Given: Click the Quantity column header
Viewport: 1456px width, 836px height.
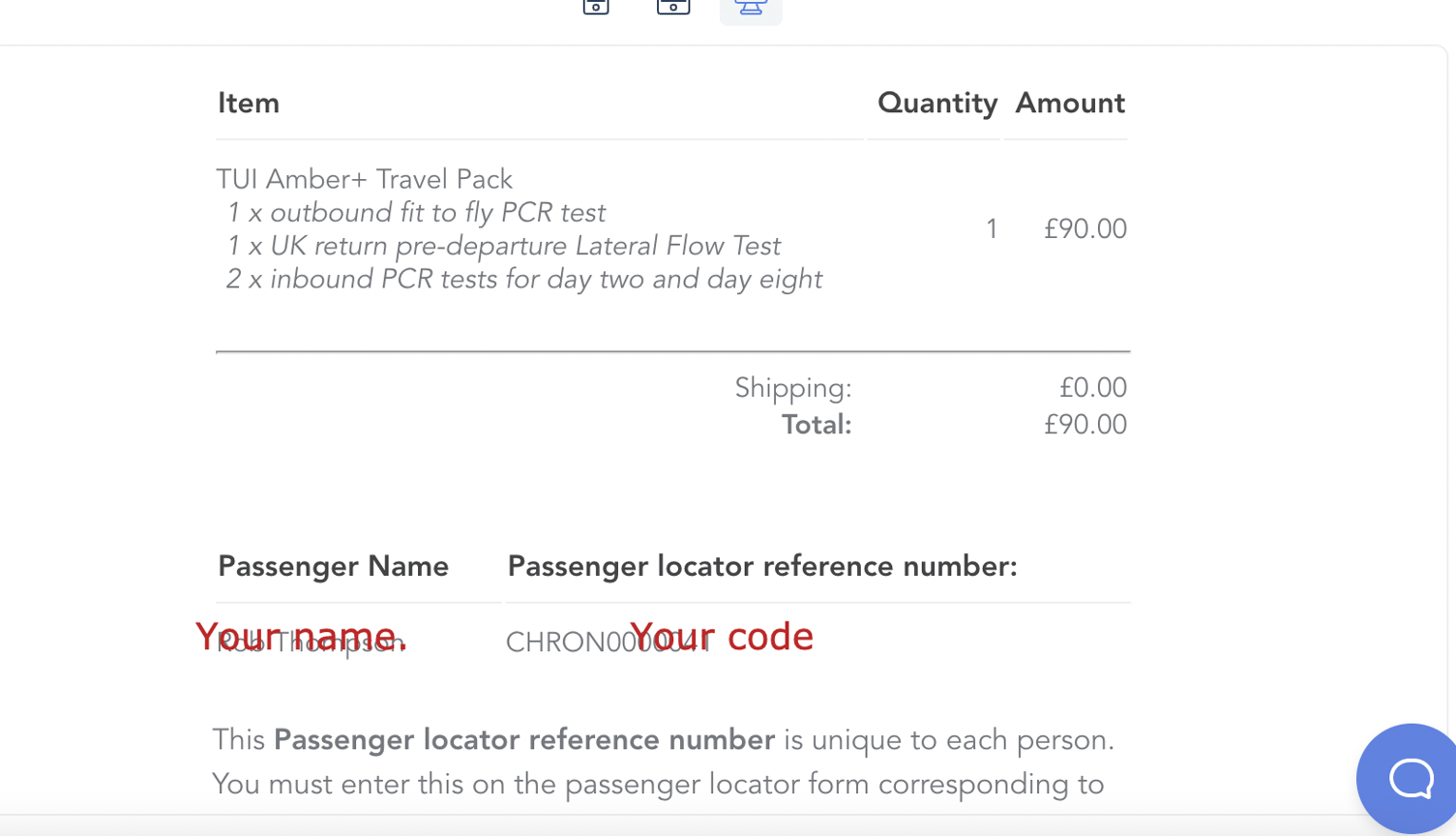Looking at the screenshot, I should [x=936, y=103].
